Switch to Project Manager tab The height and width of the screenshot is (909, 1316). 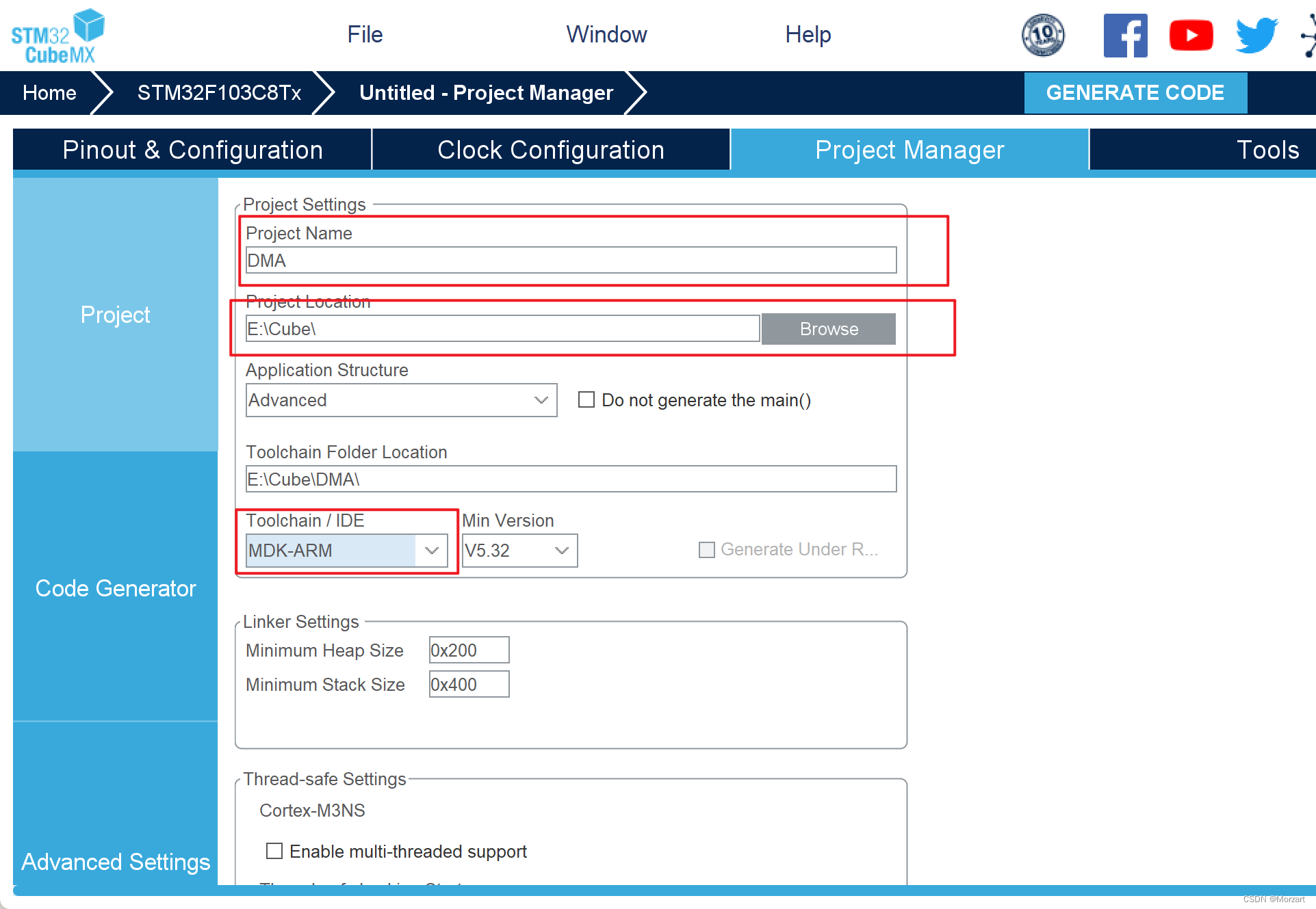click(x=909, y=150)
